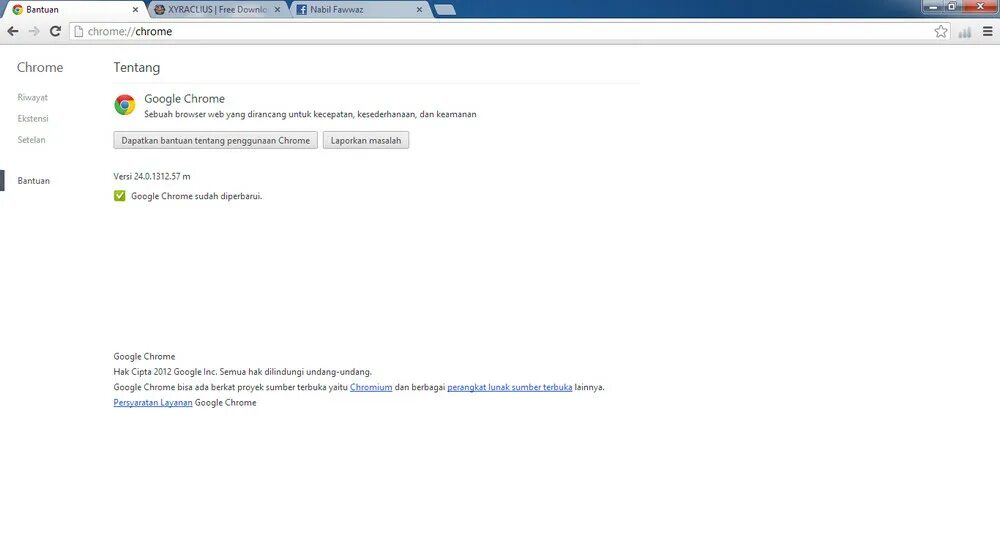Minimize the Chrome window
The height and width of the screenshot is (533, 1000).
(932, 6)
